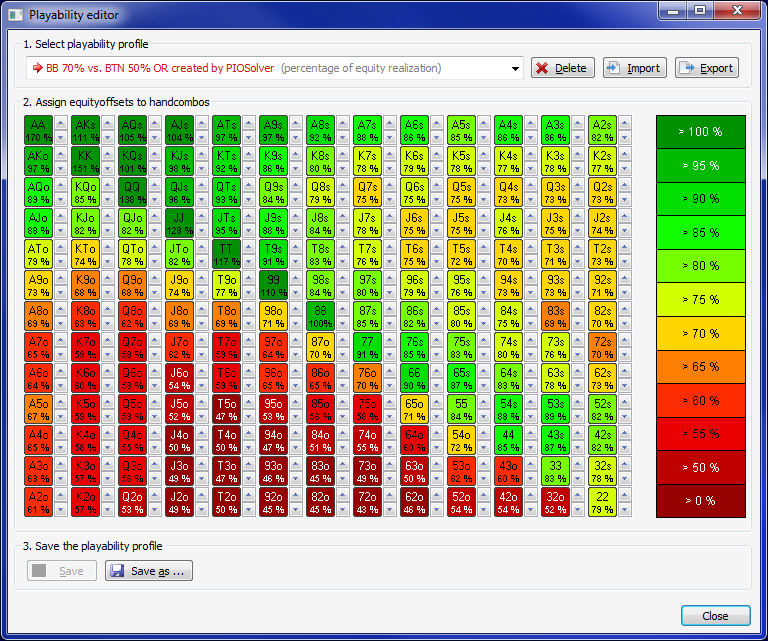Select the 22 79% hand cell
The height and width of the screenshot is (641, 768).
pos(602,502)
